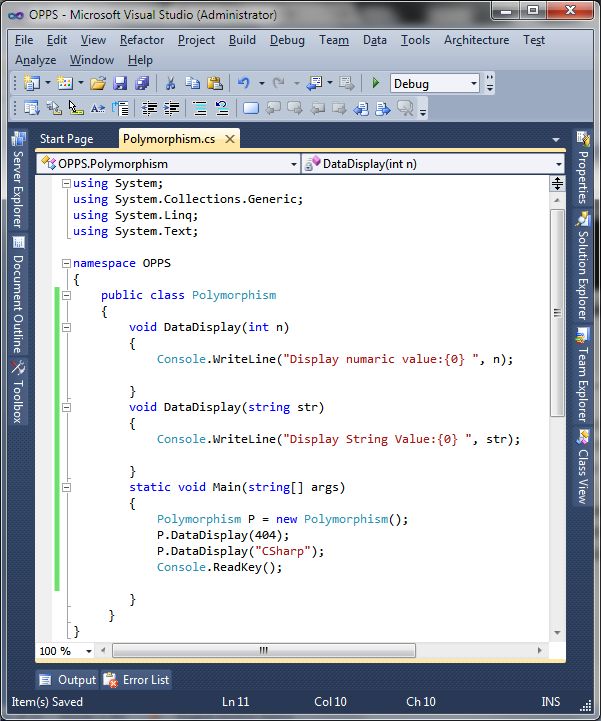The width and height of the screenshot is (601, 721).
Task: Click the horizontal scrollbar thumb in editor
Action: click(x=263, y=651)
